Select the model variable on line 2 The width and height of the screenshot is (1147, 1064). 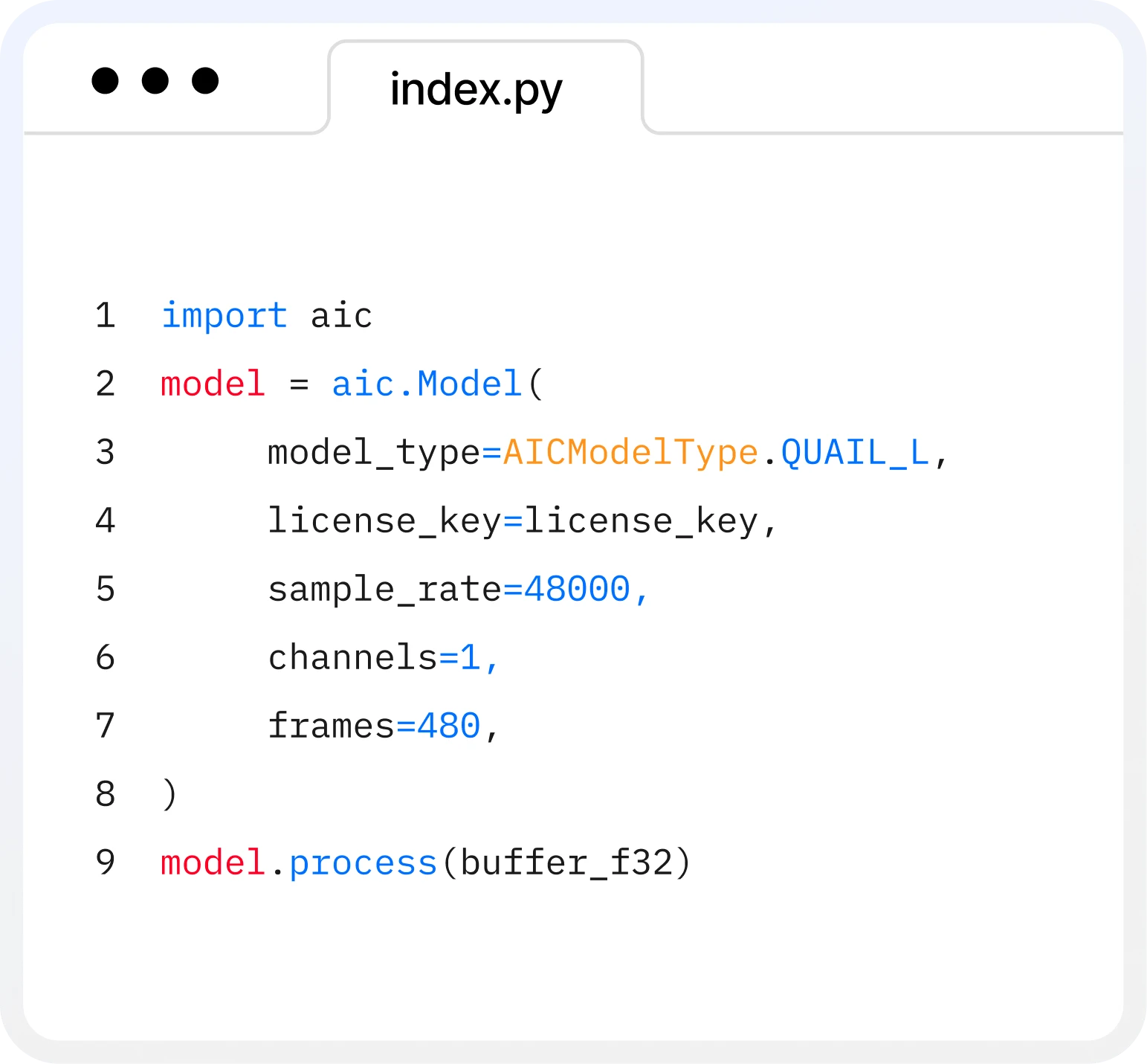coord(213,383)
